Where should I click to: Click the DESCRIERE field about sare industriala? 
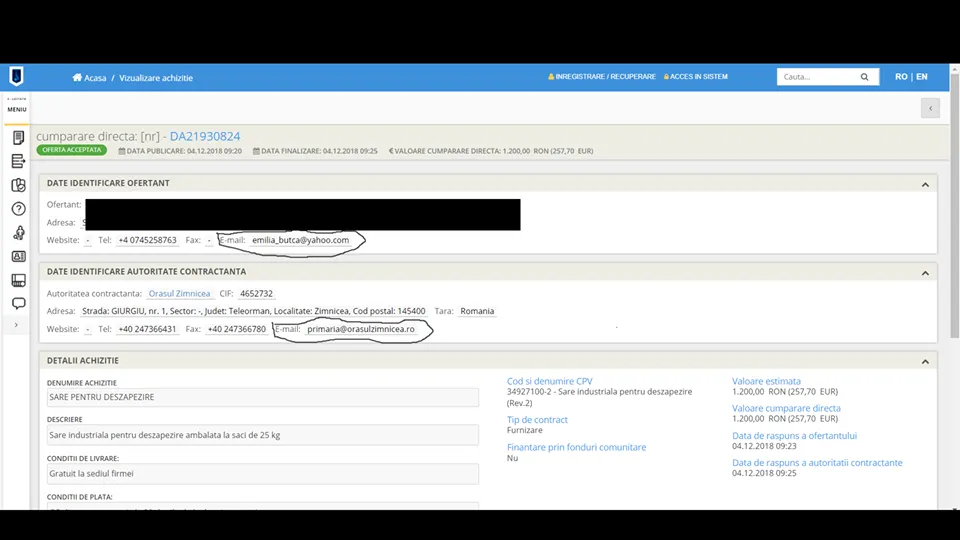click(263, 435)
